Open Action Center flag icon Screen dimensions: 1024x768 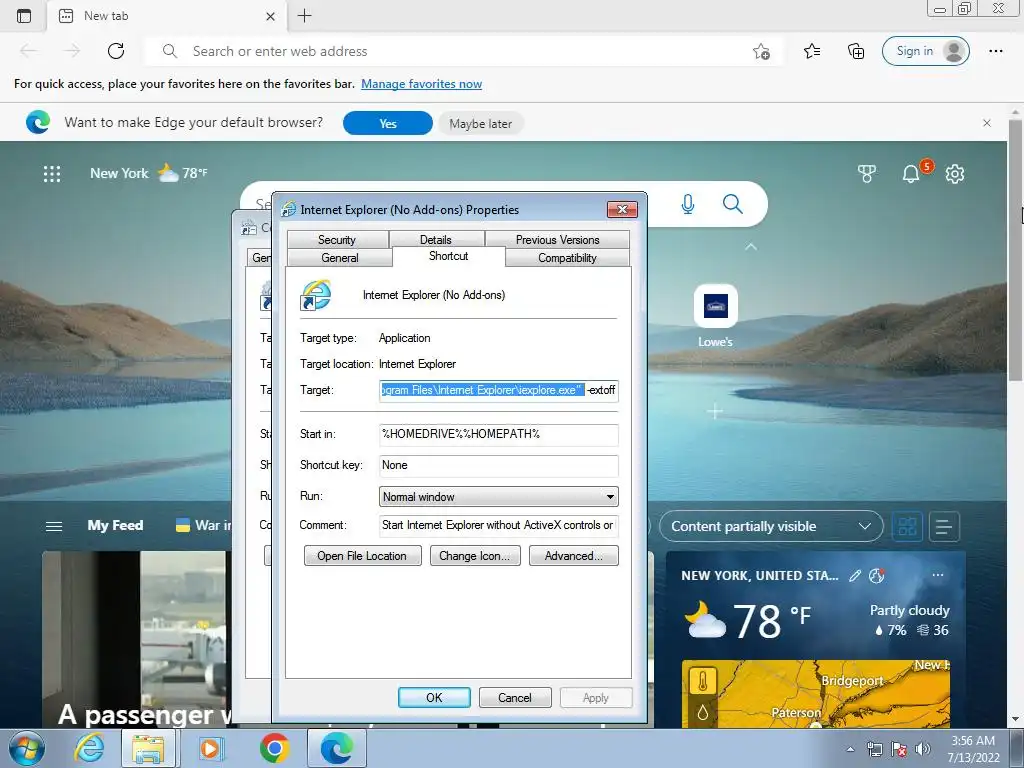(899, 749)
